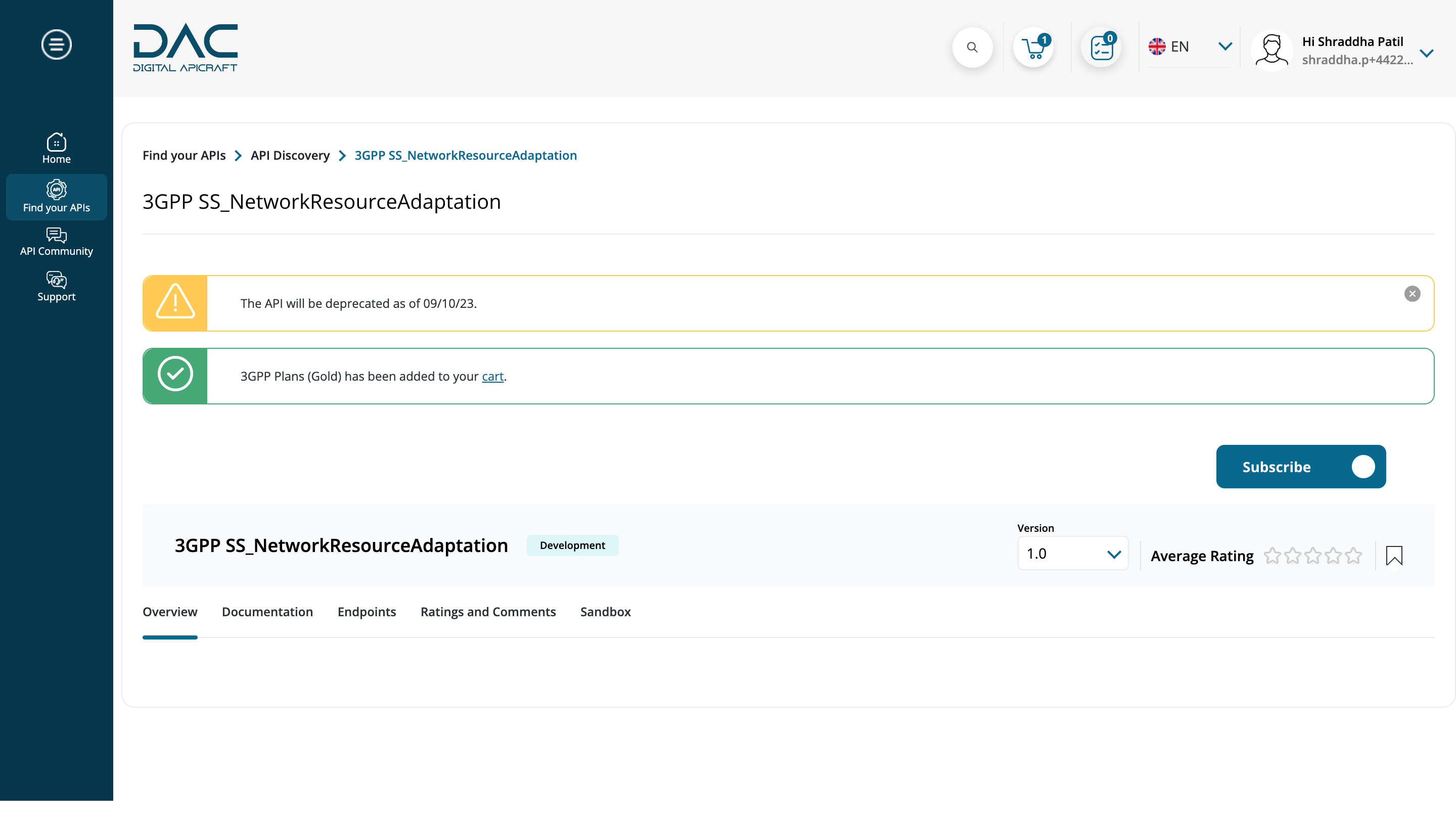Click the search magnifier icon
The height and width of the screenshot is (824, 1456).
972,48
